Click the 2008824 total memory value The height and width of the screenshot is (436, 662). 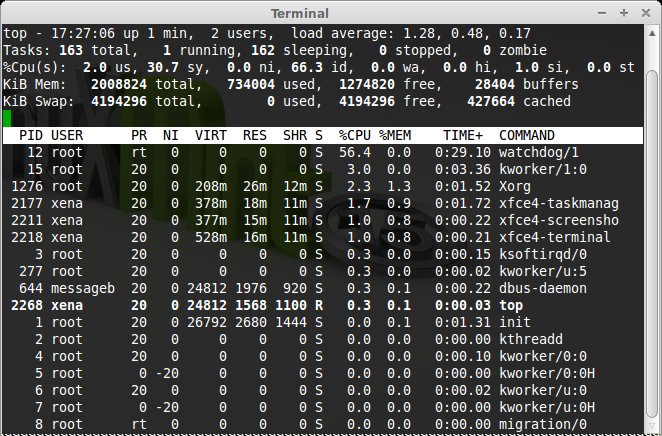coord(119,84)
